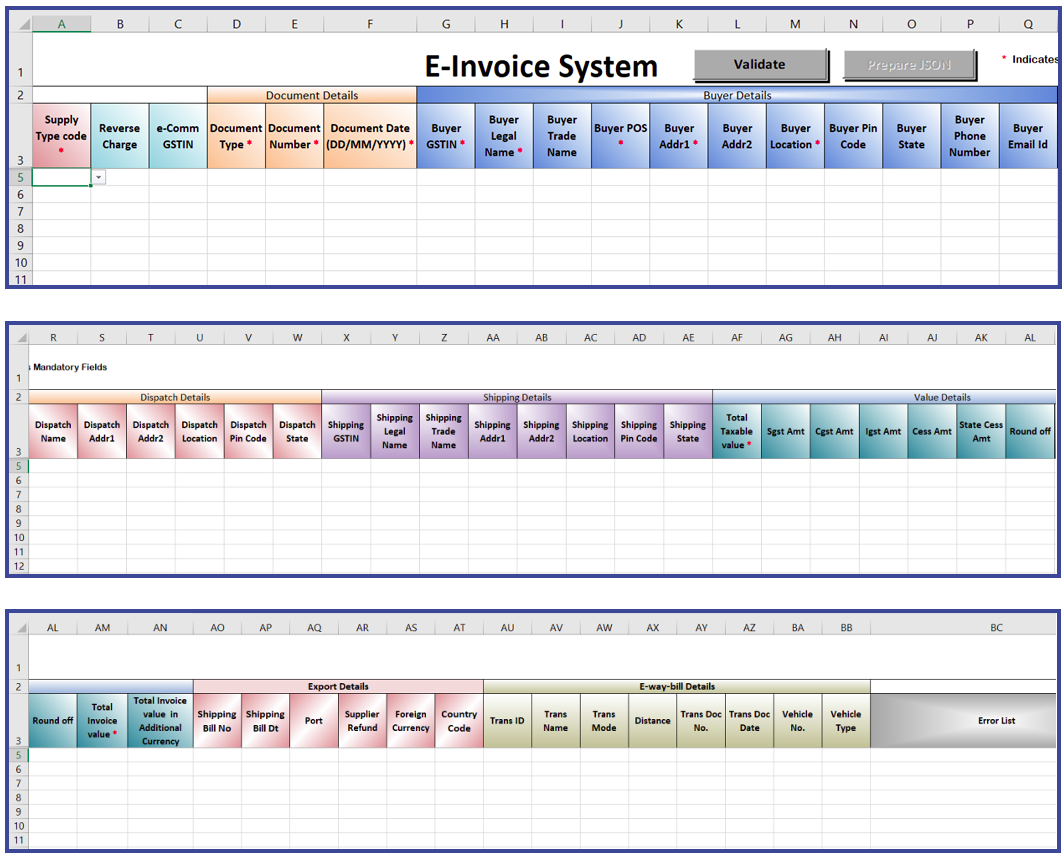Screen dimensions: 1063x855
Task: Select the Vehicle Type header cell
Action: (845, 720)
